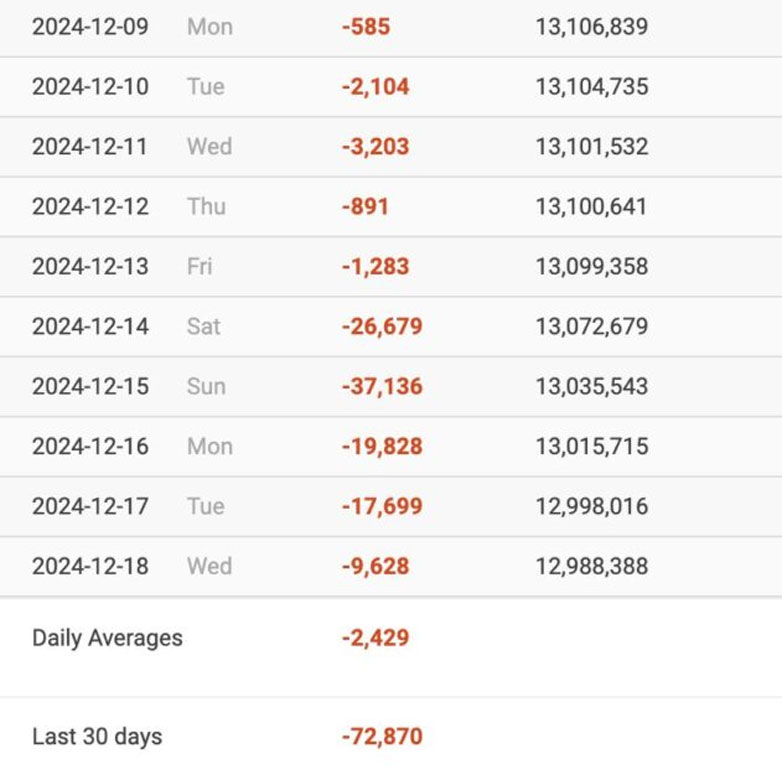Select the 2024-12-15 date row

pyautogui.click(x=90, y=386)
